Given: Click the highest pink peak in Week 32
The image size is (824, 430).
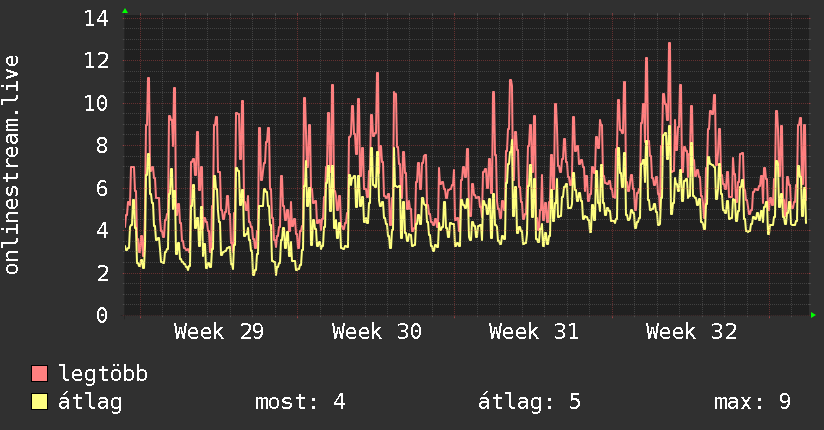Looking at the screenshot, I should 669,44.
